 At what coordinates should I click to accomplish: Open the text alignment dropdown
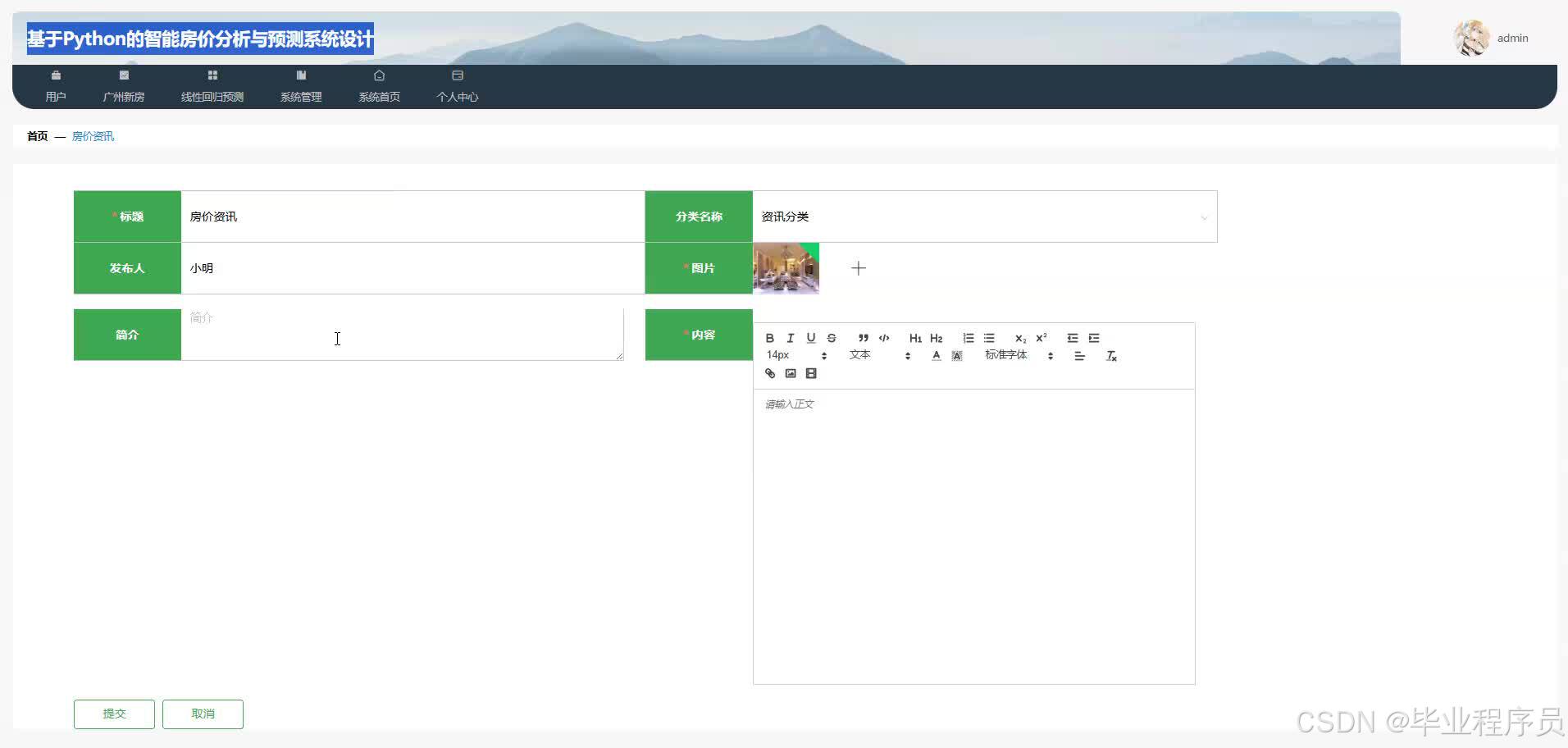tap(1079, 356)
